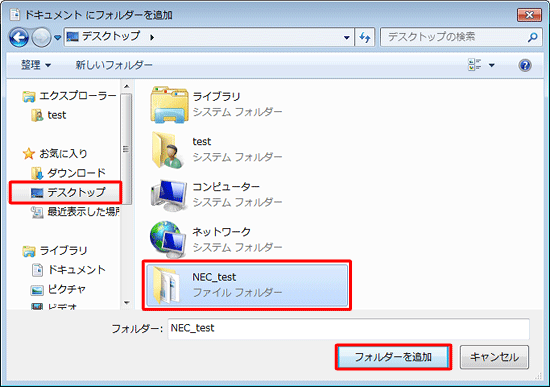Expand the arrow after デスクトップ in address bar
Image resolution: width=550 pixels, height=387 pixels.
pos(152,37)
